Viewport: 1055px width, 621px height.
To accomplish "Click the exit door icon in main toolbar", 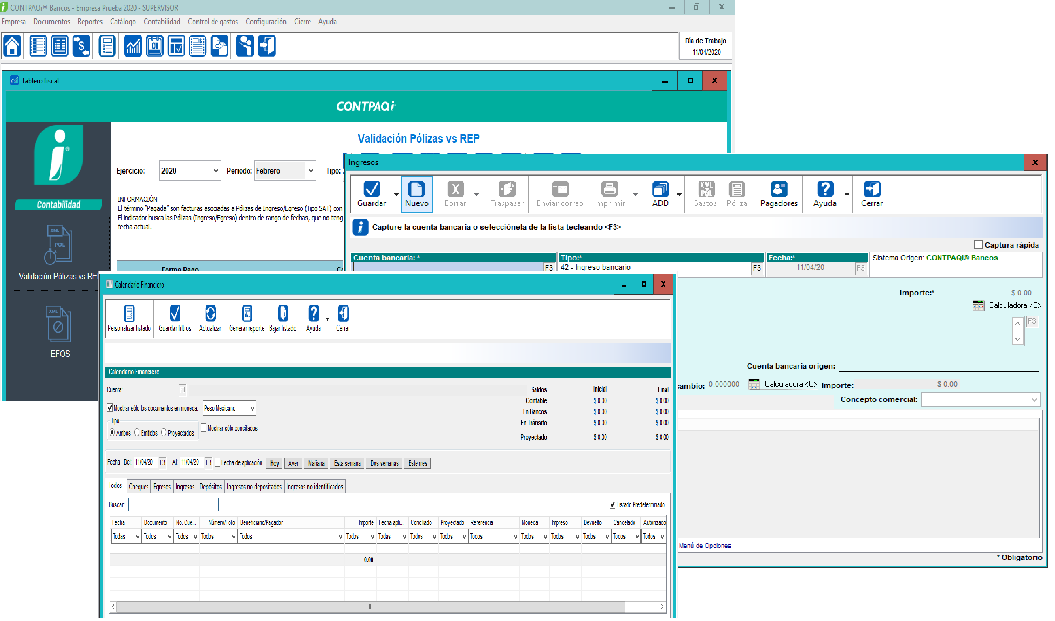I will coord(267,46).
